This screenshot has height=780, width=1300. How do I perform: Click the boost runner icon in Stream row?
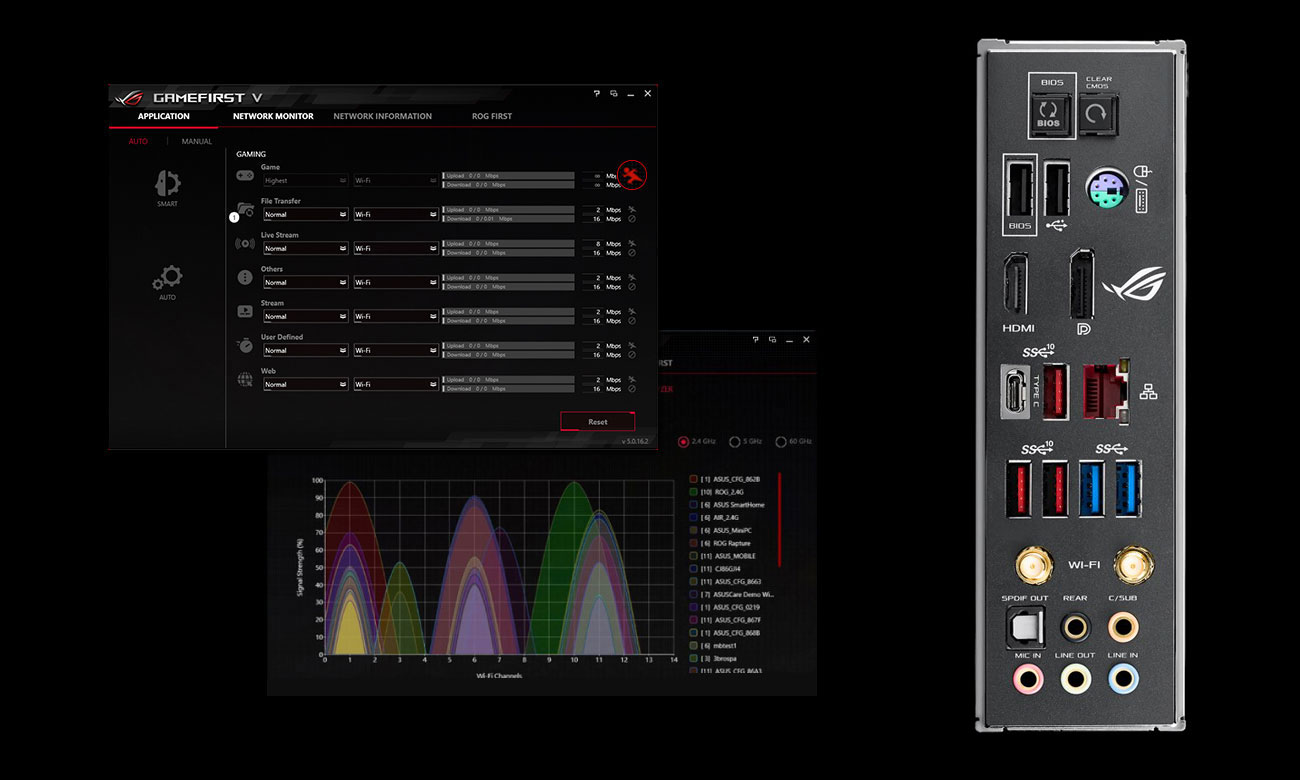pos(632,312)
